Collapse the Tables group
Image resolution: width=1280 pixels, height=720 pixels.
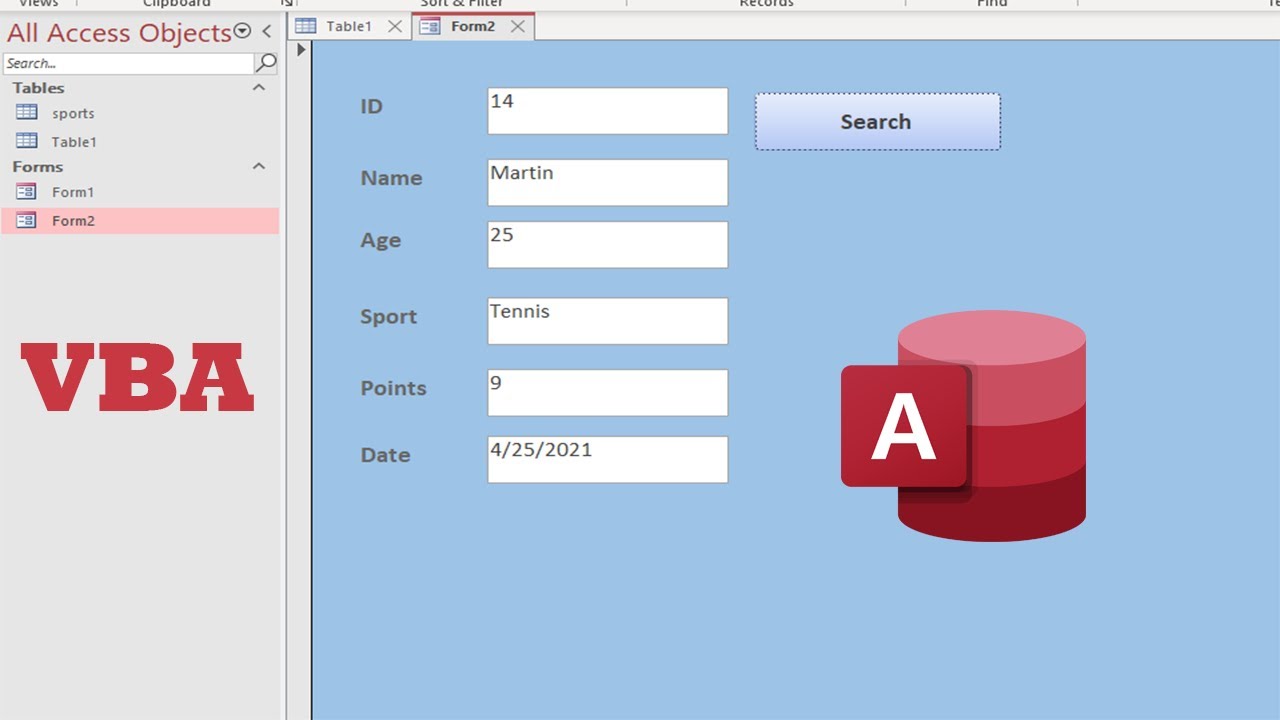point(259,88)
